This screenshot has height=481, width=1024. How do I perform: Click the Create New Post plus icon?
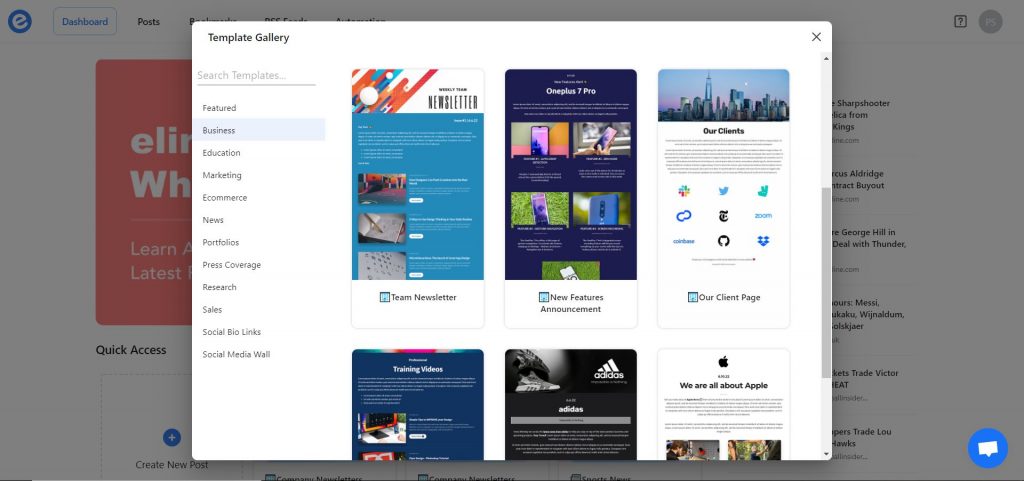(172, 437)
